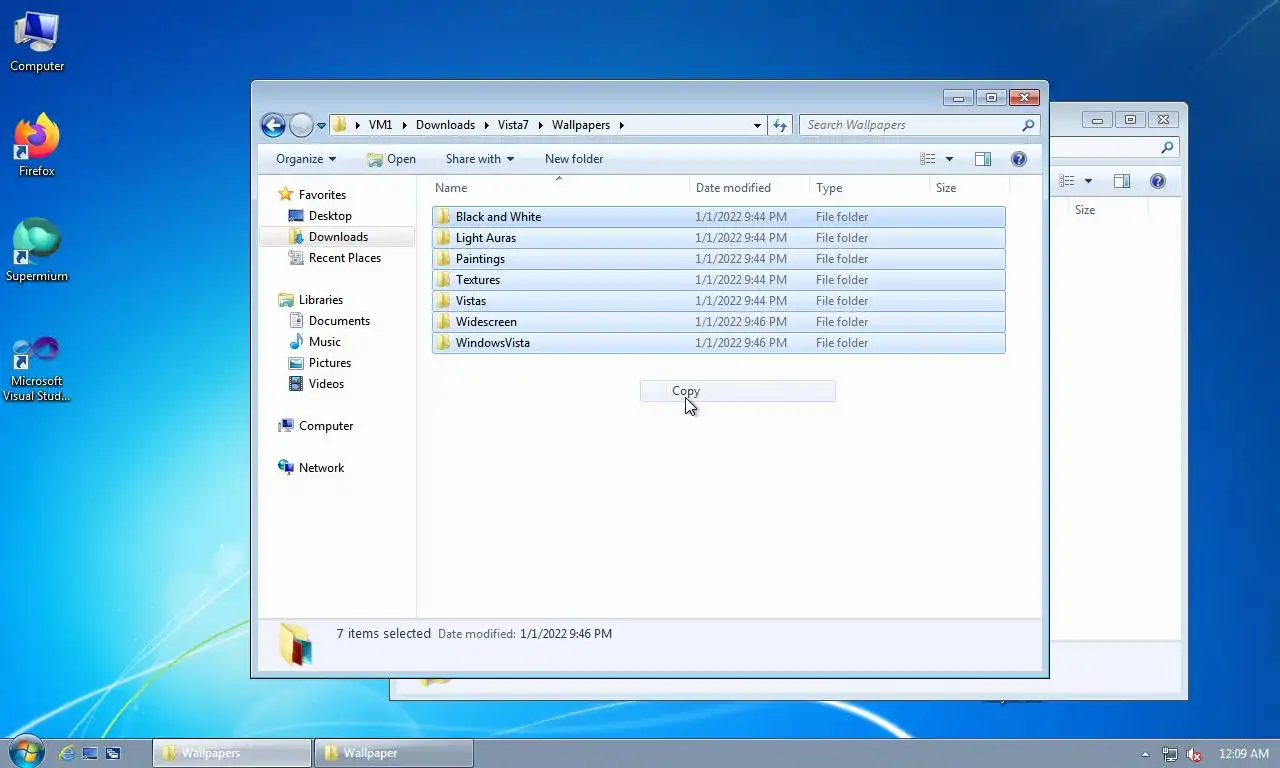Open the view options dropdown arrow

949,159
